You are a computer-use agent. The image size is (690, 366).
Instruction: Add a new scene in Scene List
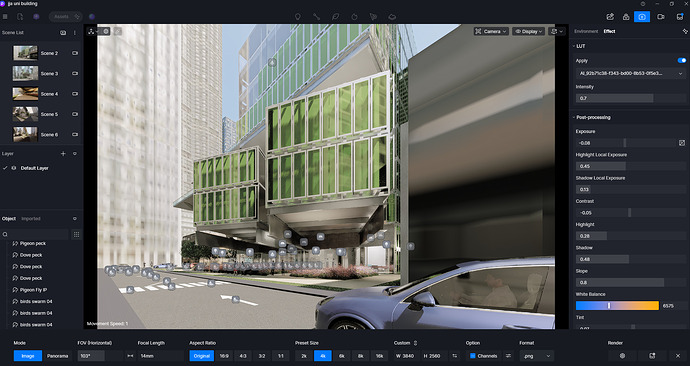[63, 33]
